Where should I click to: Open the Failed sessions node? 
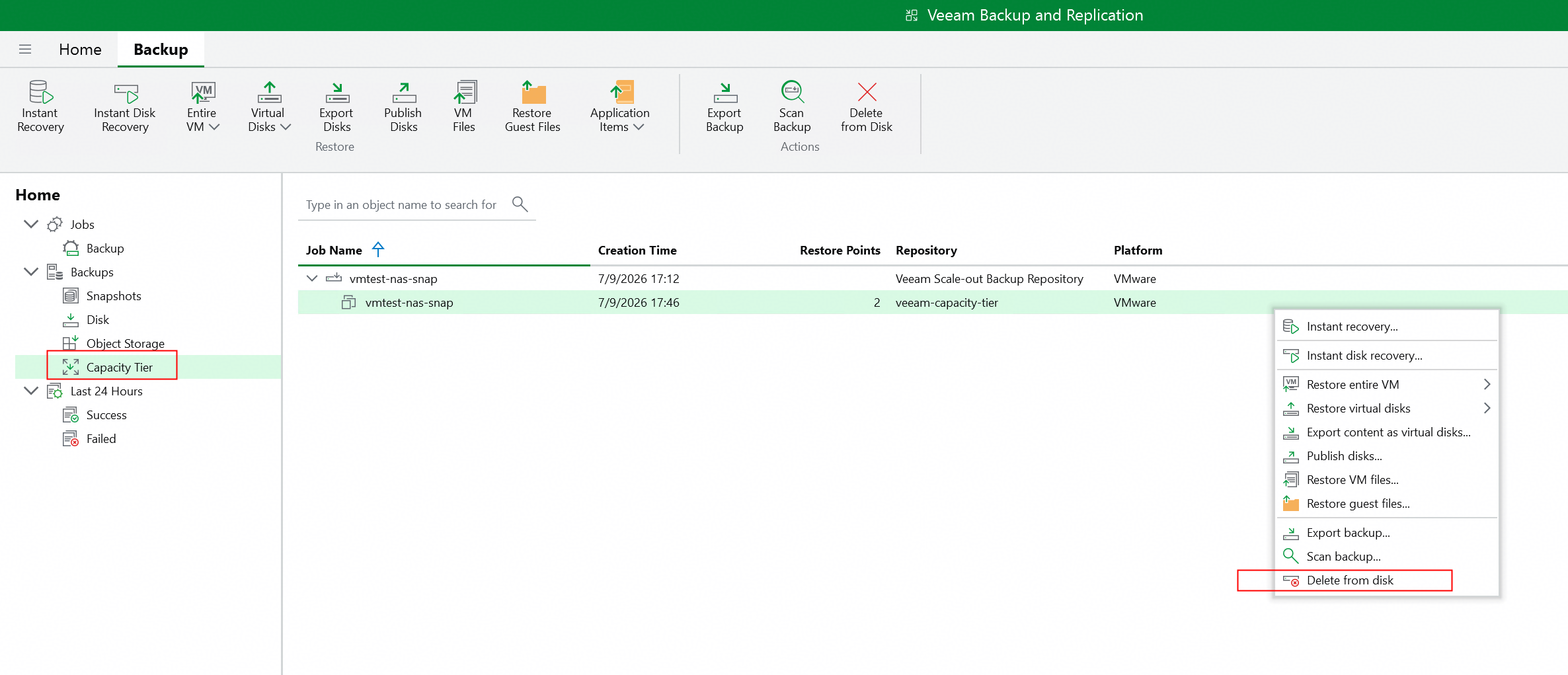[x=101, y=439]
